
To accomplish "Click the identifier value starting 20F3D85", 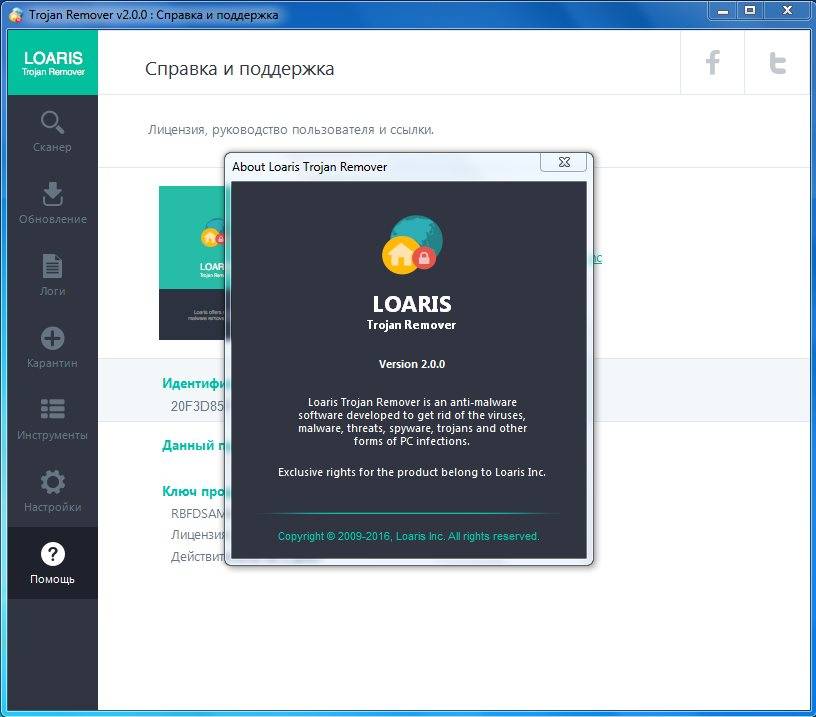I will [198, 406].
